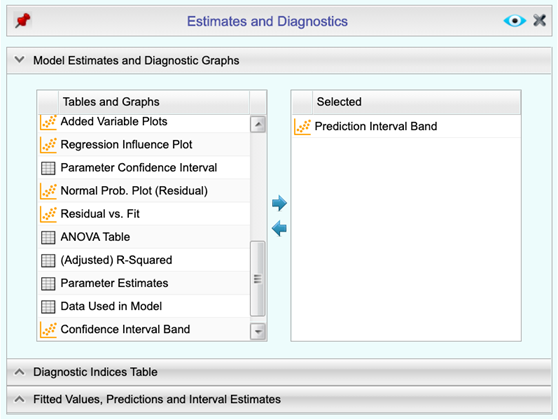Click the scroll up arrow button
Image resolution: width=558 pixels, height=420 pixels.
(x=258, y=125)
